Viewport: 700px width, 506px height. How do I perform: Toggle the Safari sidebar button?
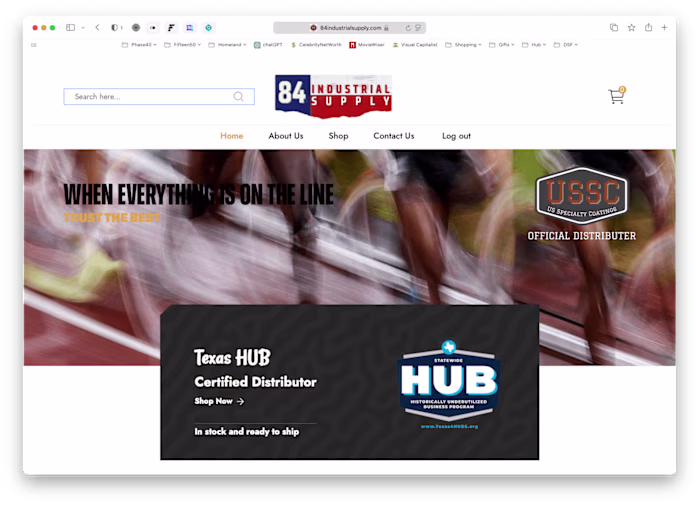(71, 28)
